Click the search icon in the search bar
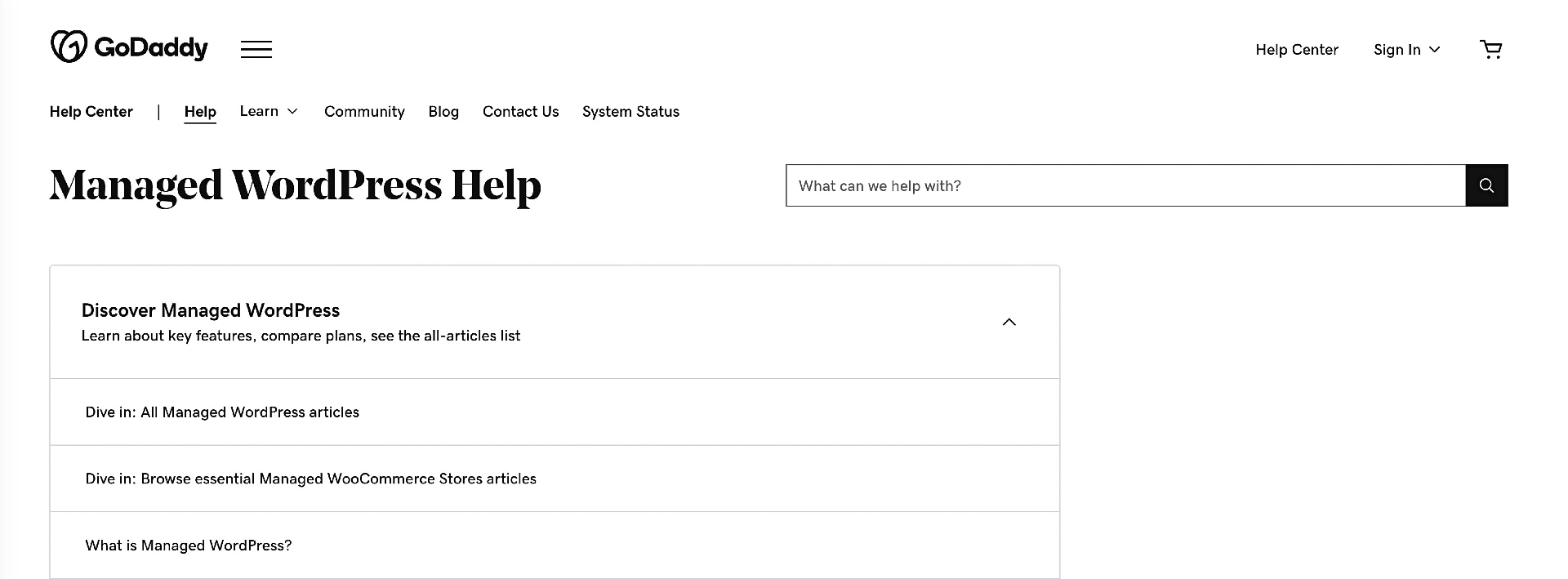 tap(1486, 185)
